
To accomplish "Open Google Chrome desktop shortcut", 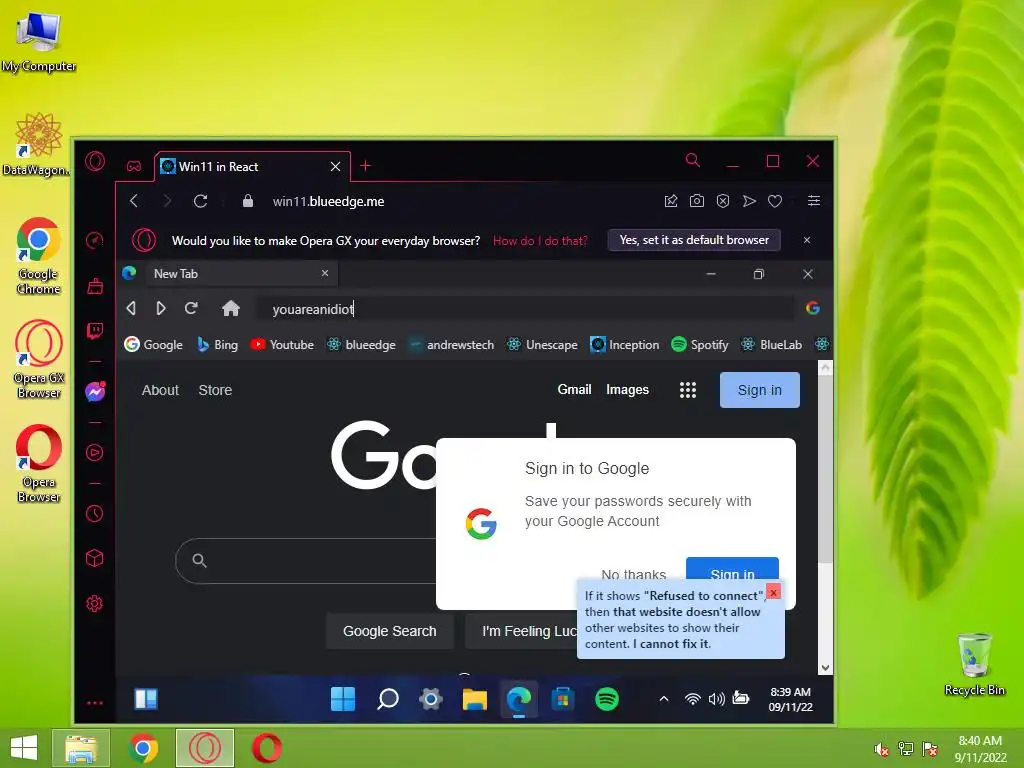I will (x=39, y=256).
